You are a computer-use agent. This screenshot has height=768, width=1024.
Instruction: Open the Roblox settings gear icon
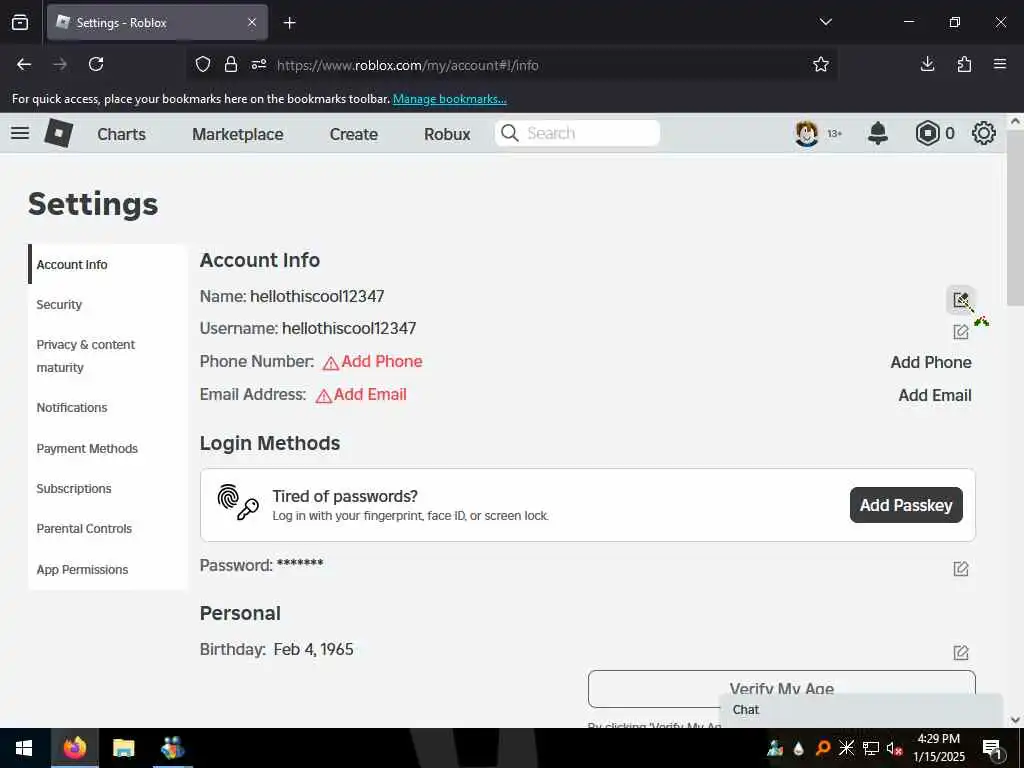984,133
